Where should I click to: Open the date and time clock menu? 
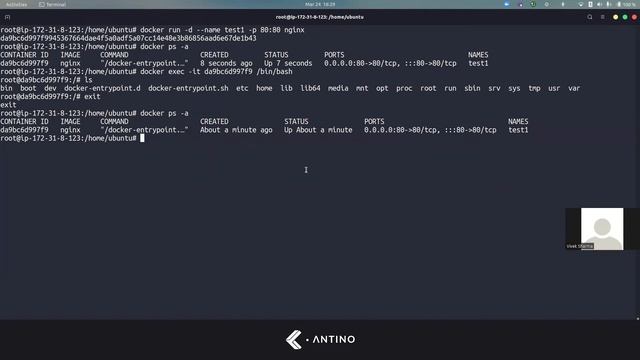coord(320,4)
